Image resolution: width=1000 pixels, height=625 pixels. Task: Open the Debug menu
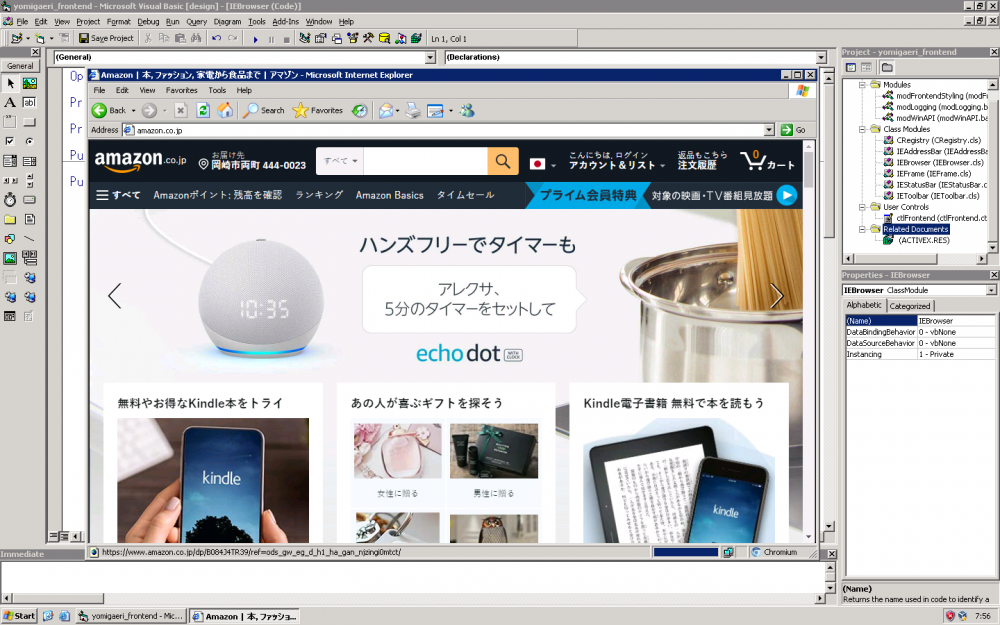coord(148,21)
